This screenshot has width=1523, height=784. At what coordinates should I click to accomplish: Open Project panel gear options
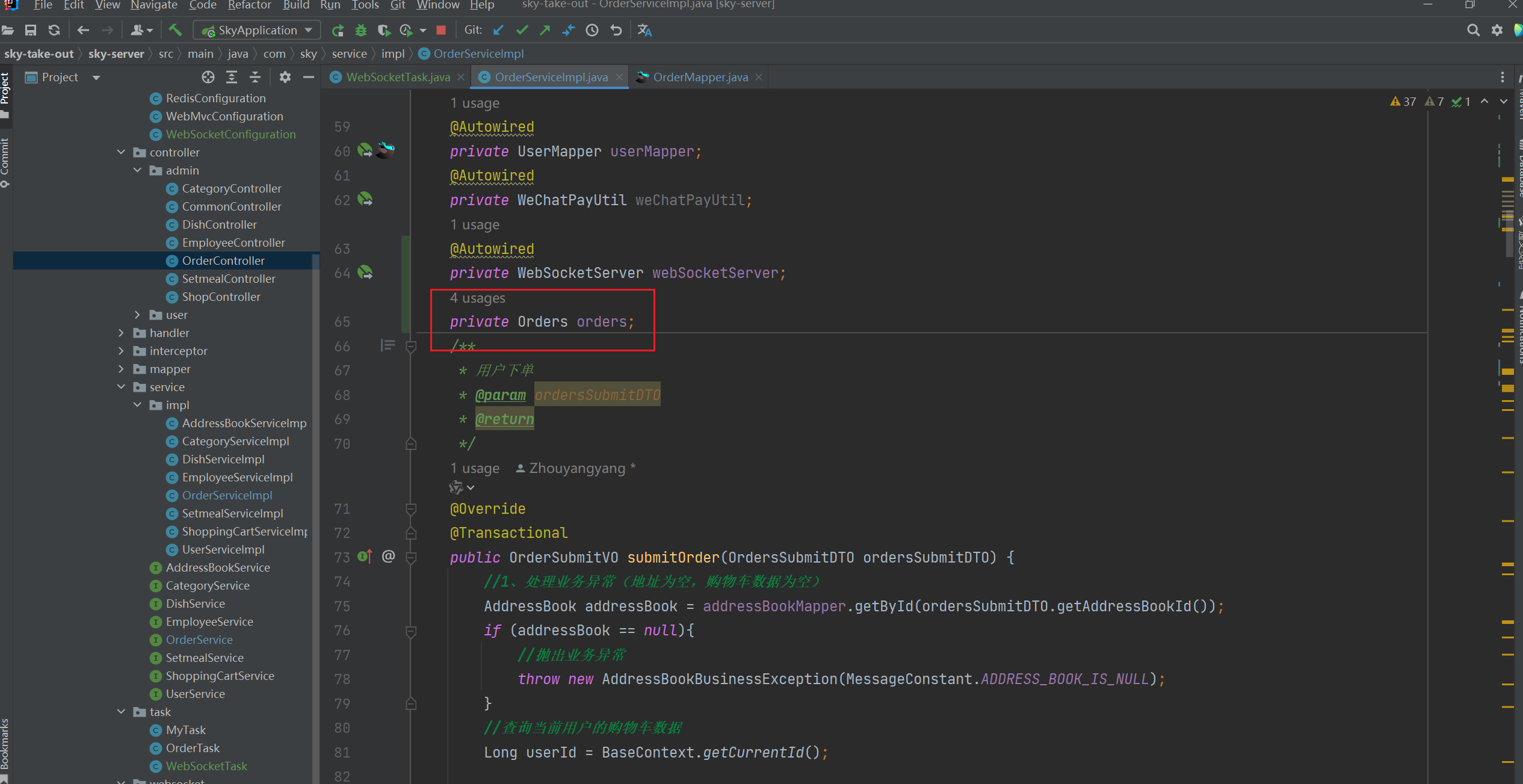pyautogui.click(x=285, y=77)
